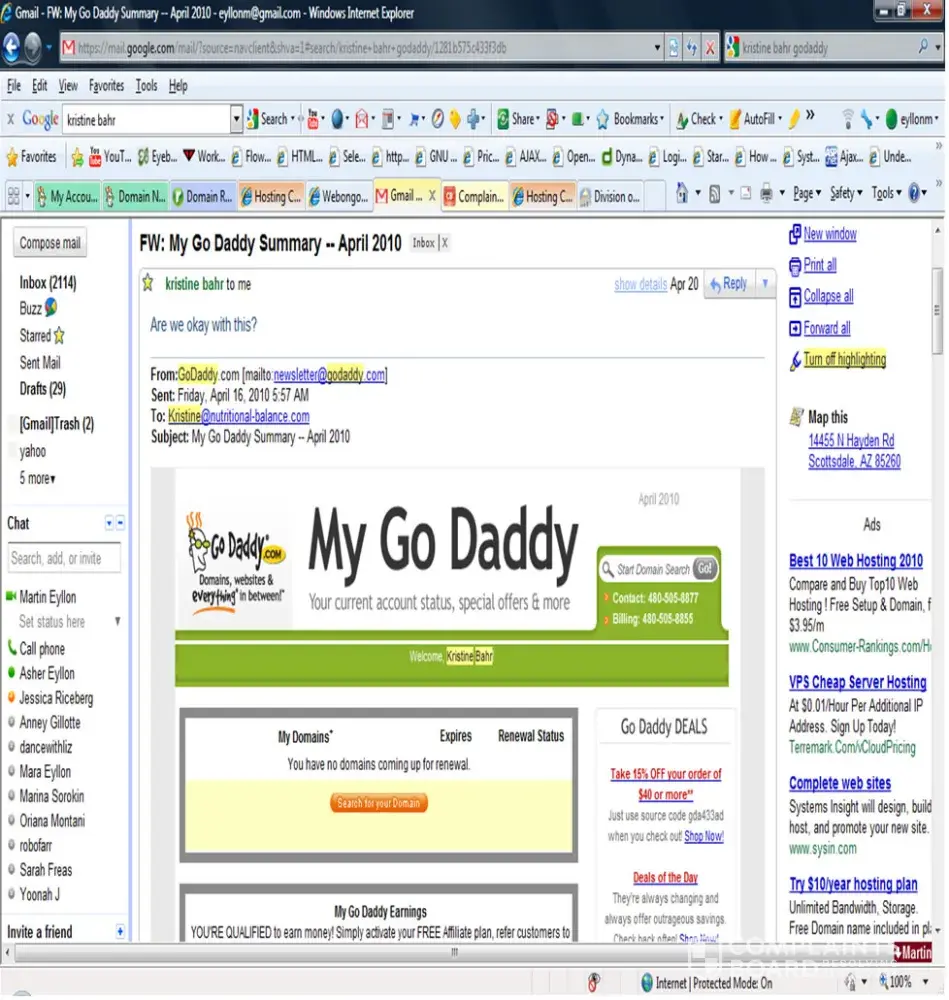The width and height of the screenshot is (949, 1000).
Task: Star the kristine bahr message
Action: tap(148, 283)
